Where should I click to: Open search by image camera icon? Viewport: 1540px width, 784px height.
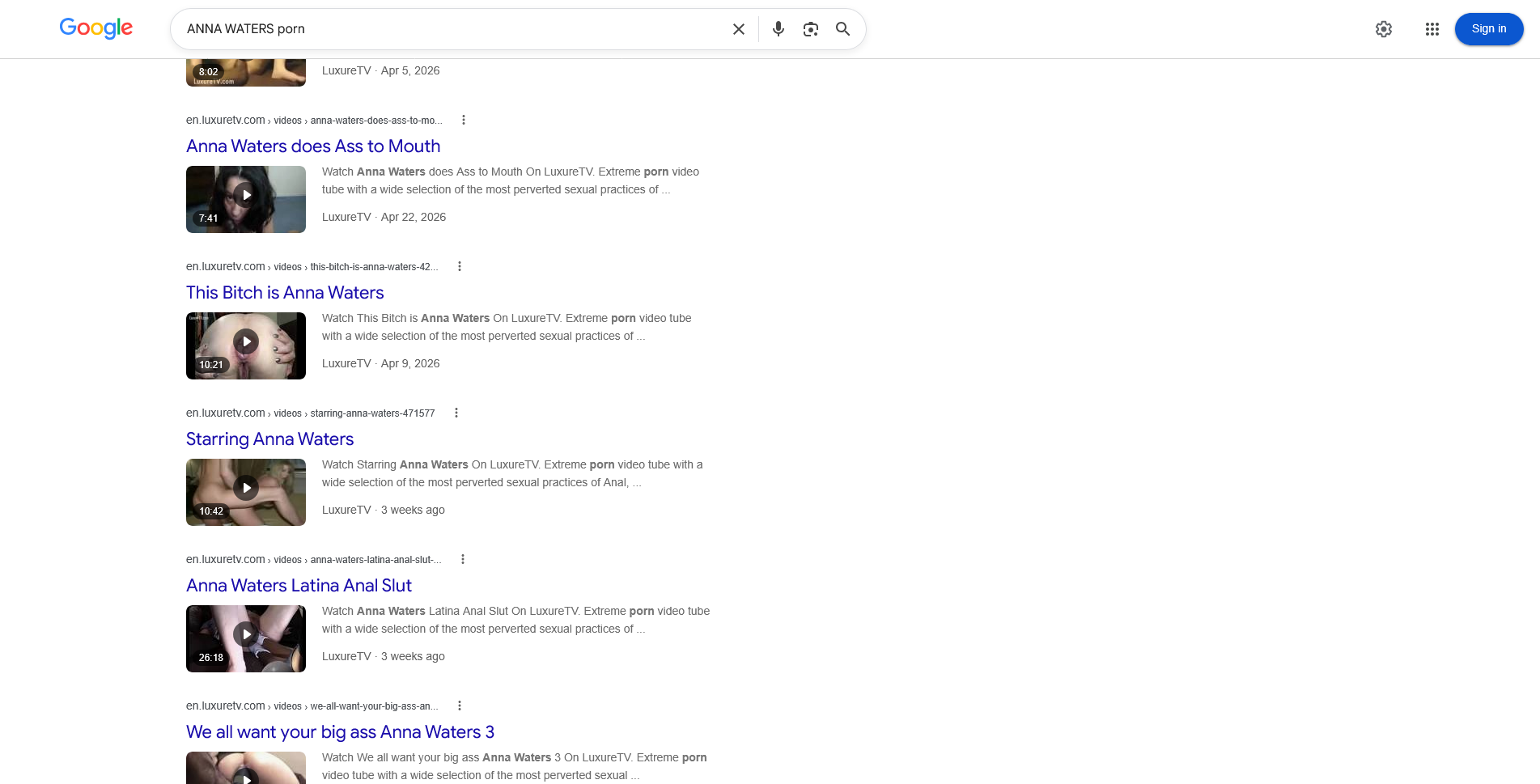(x=811, y=29)
